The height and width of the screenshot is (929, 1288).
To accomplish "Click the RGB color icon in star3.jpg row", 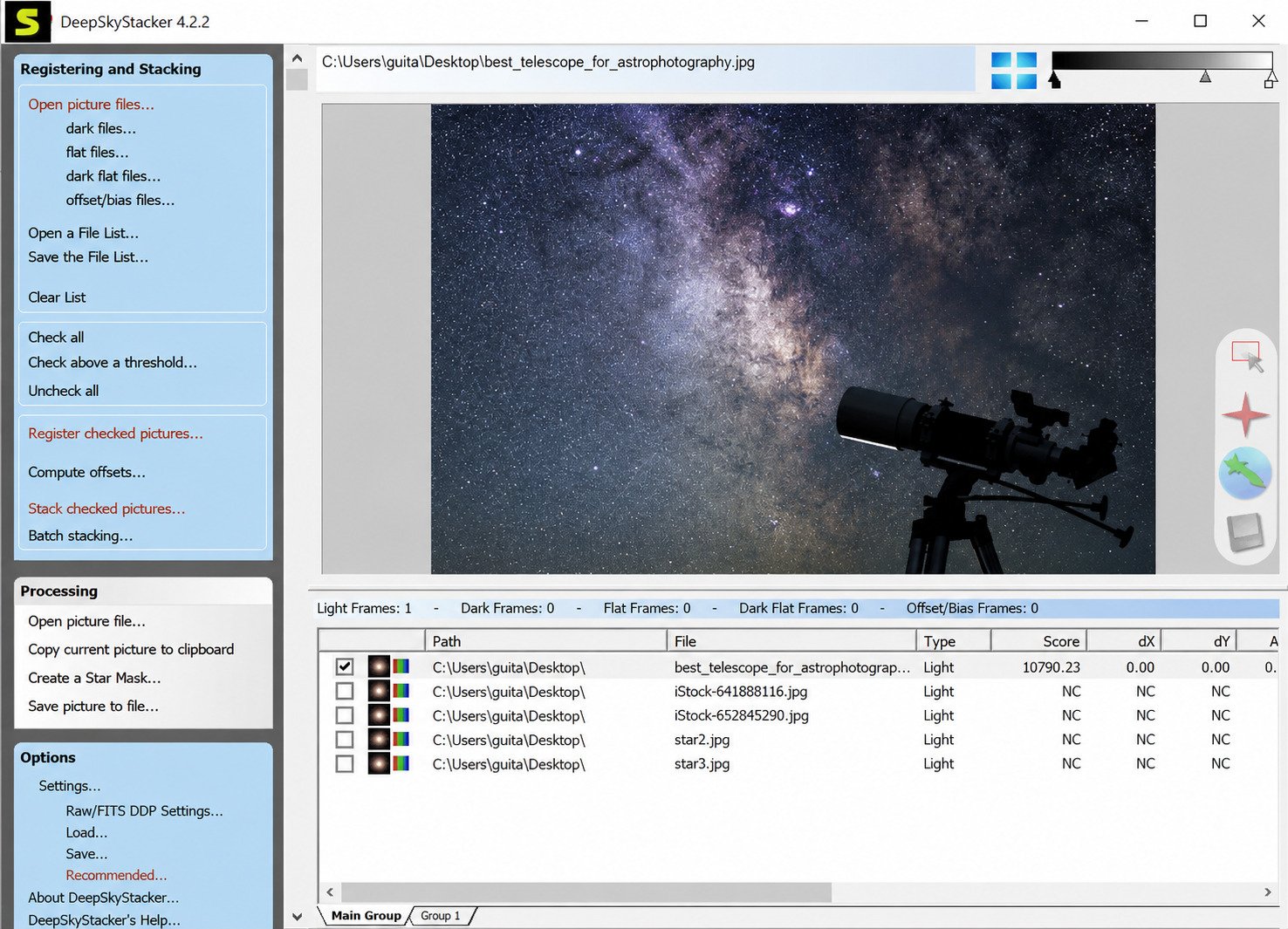I will (401, 764).
